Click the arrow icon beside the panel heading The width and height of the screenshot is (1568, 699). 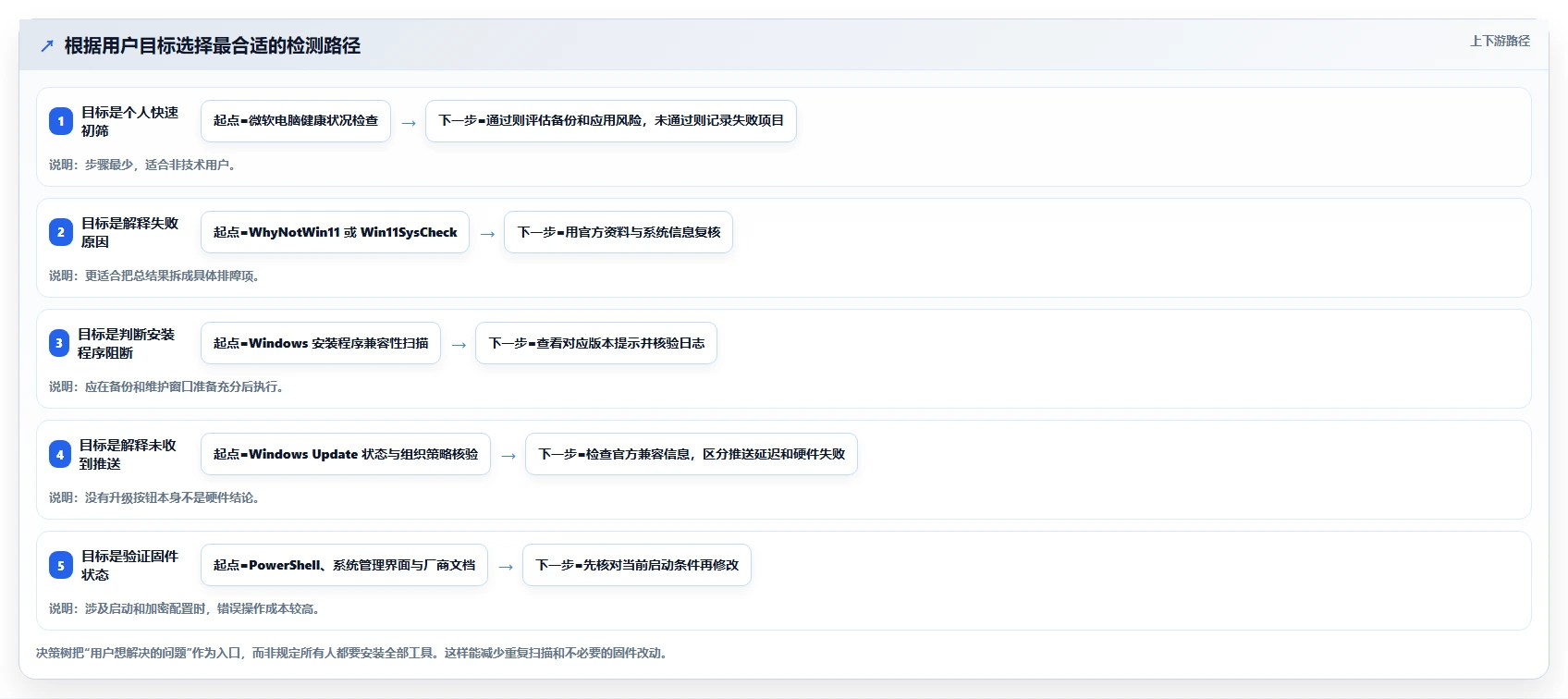pos(47,45)
